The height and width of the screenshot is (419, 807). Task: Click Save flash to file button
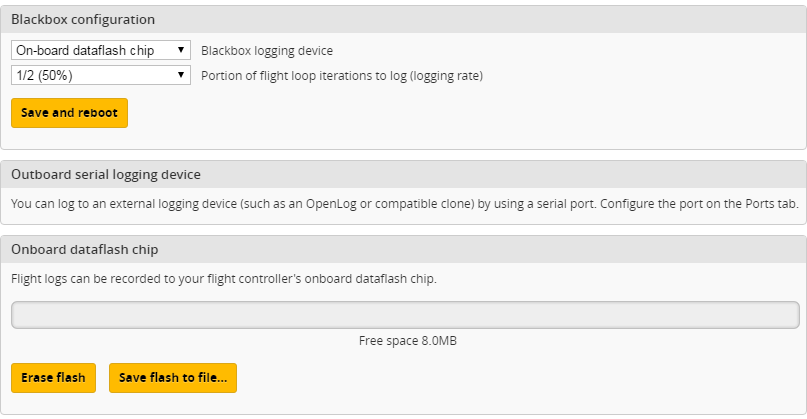(x=173, y=378)
